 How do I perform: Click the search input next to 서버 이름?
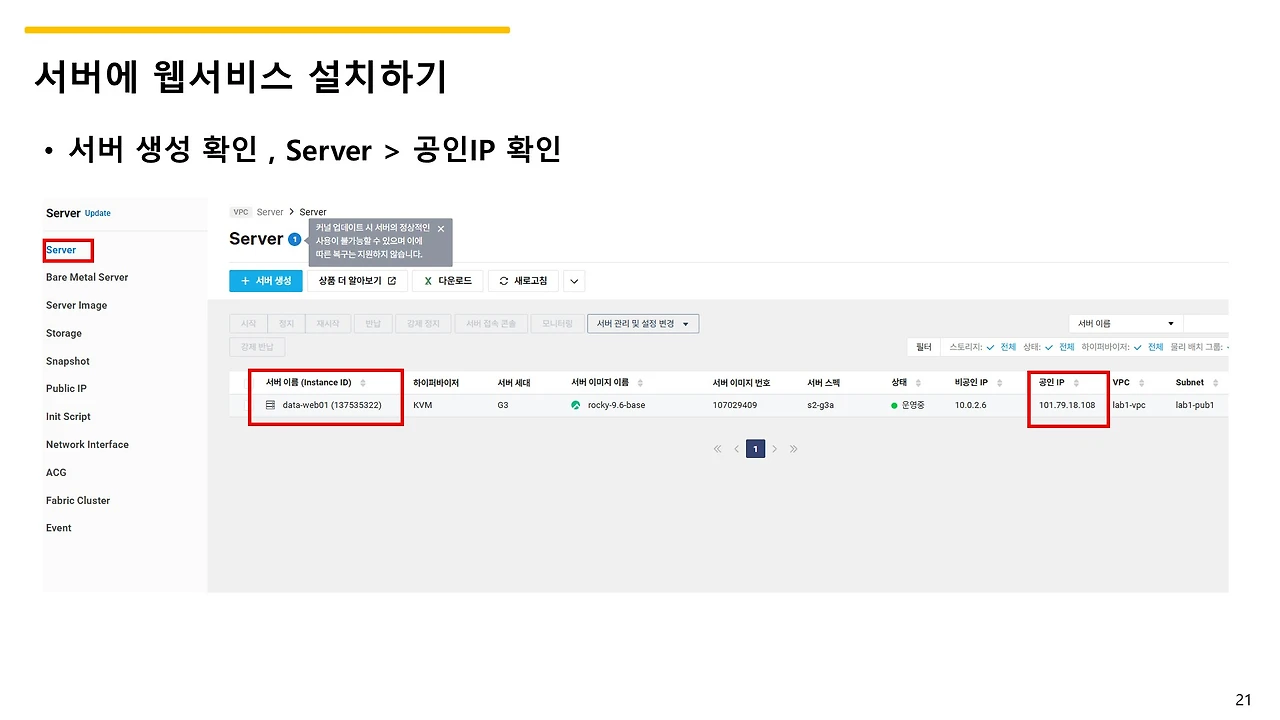(x=1206, y=324)
